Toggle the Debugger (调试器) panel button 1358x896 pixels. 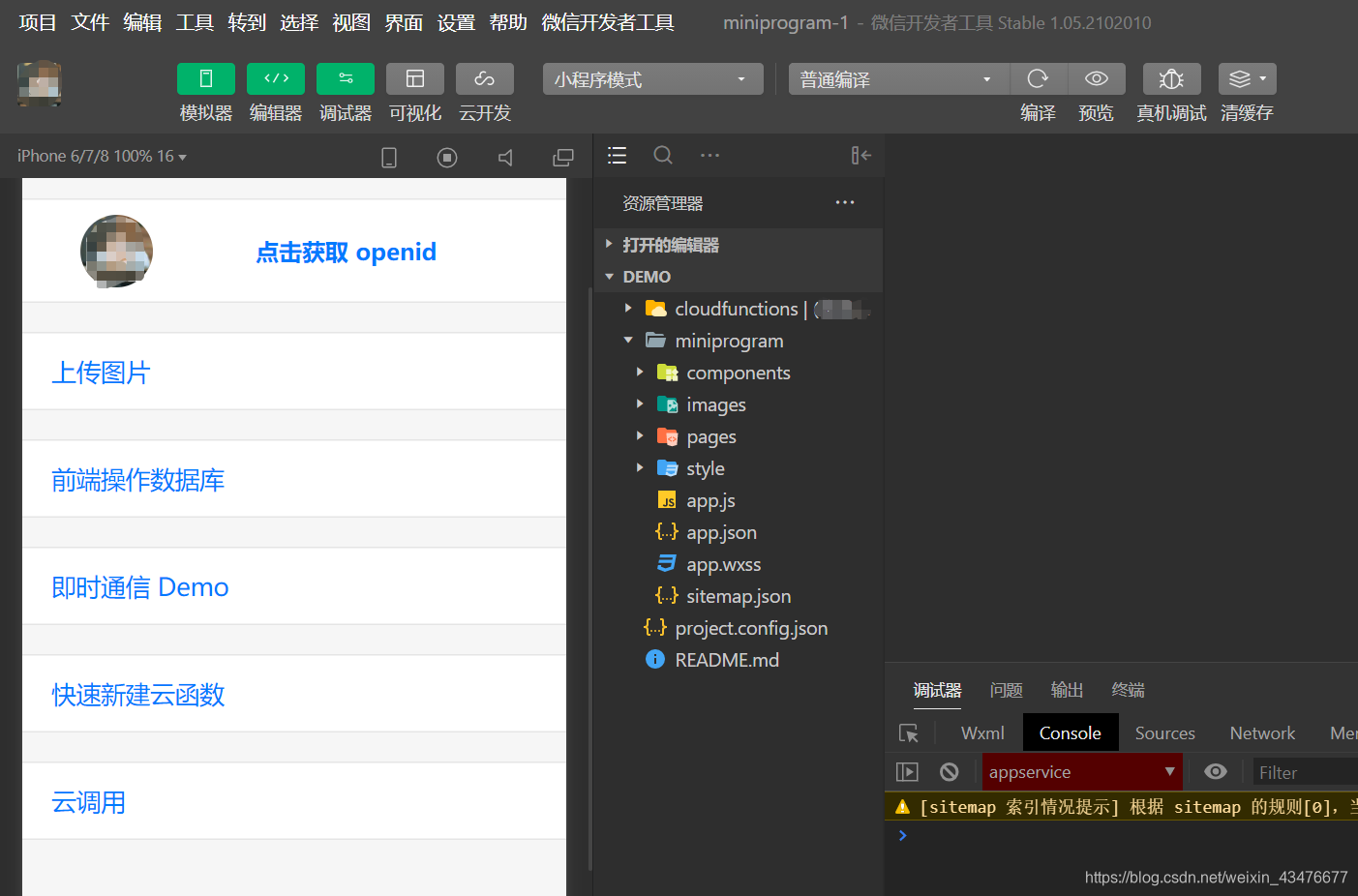coord(346,78)
